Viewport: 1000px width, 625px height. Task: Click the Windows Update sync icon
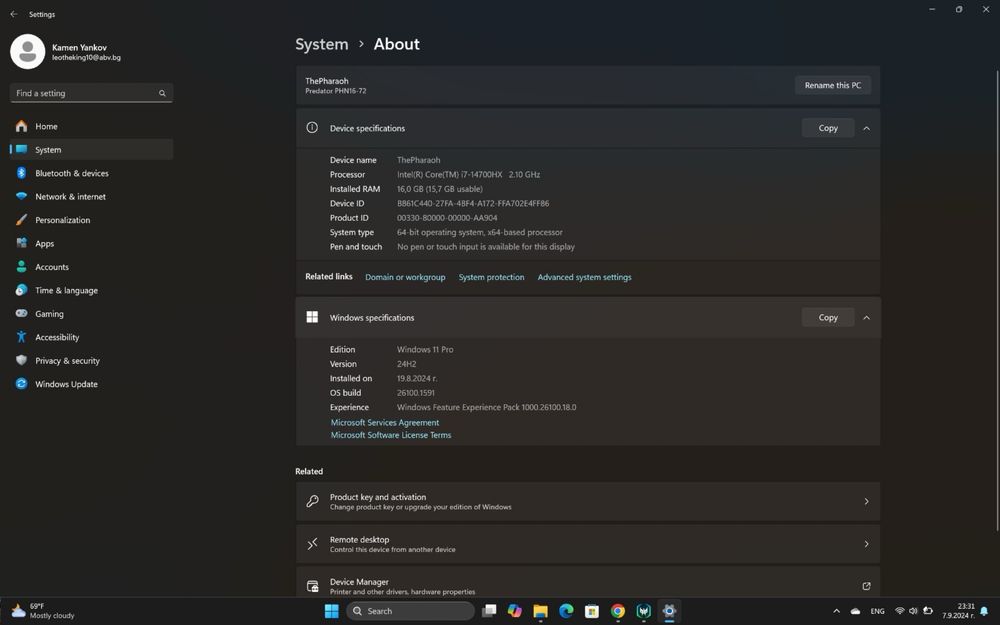pyautogui.click(x=21, y=384)
